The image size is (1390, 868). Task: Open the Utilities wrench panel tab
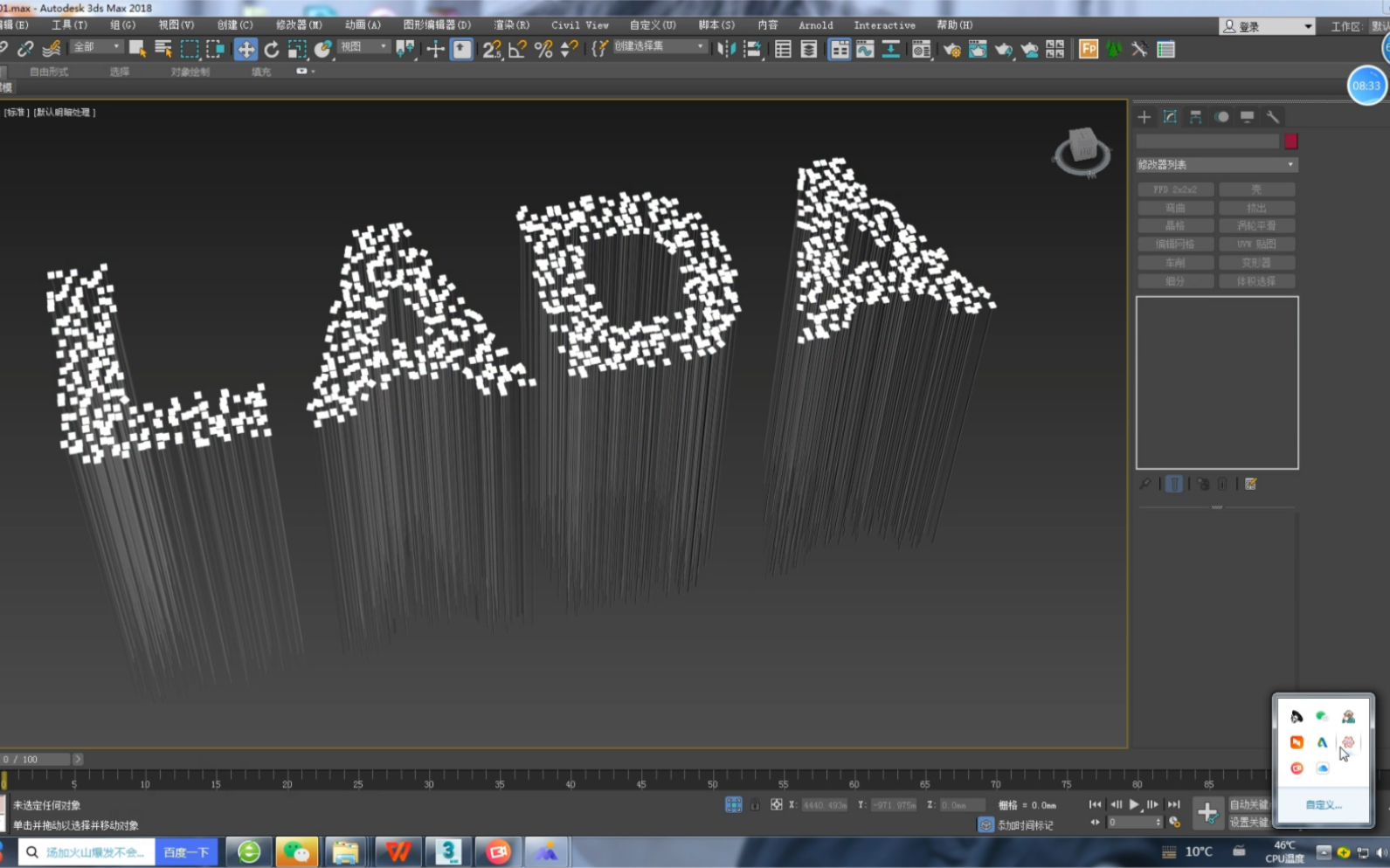pyautogui.click(x=1273, y=116)
